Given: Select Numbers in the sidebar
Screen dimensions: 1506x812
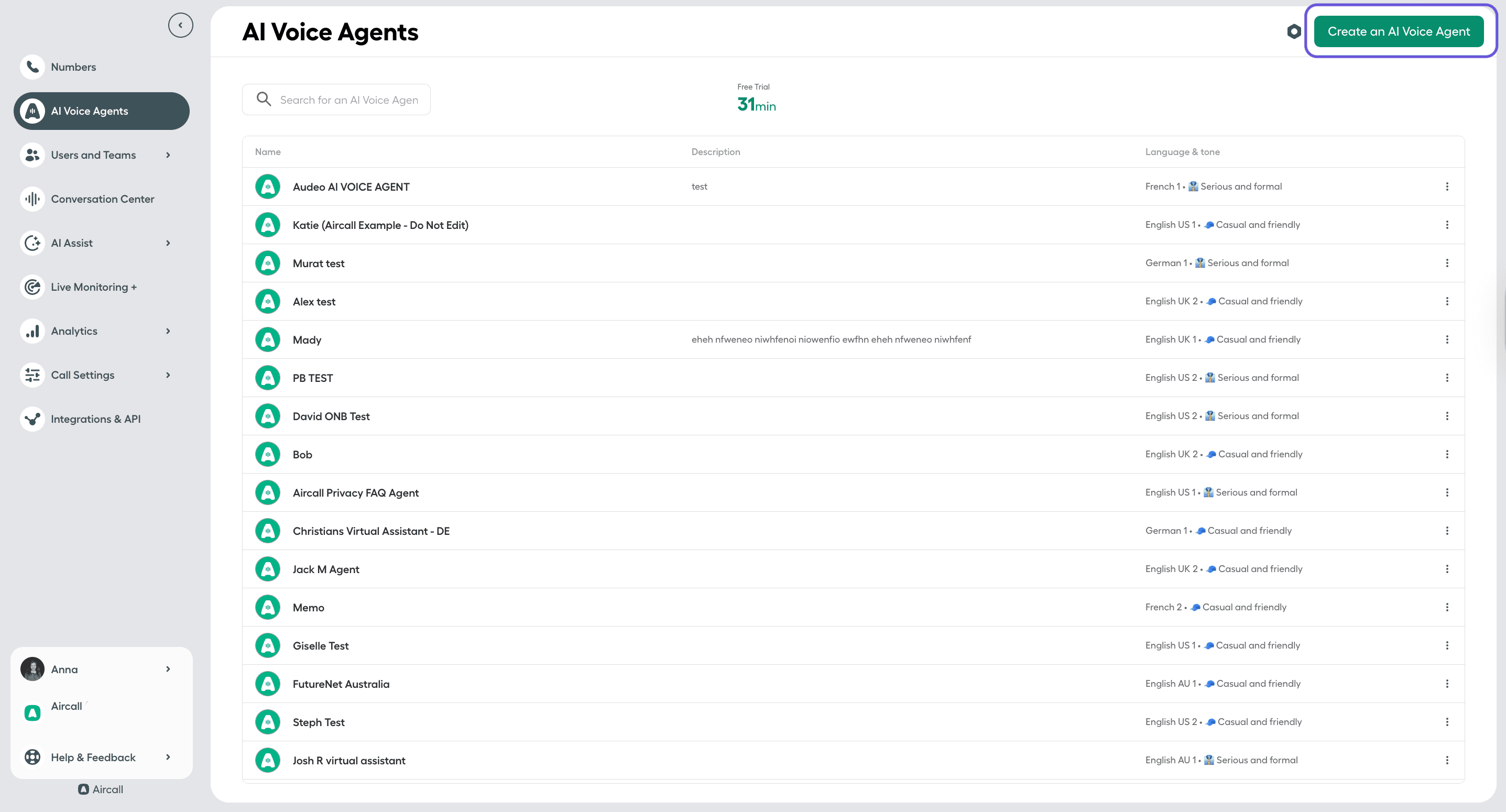Looking at the screenshot, I should (x=74, y=67).
